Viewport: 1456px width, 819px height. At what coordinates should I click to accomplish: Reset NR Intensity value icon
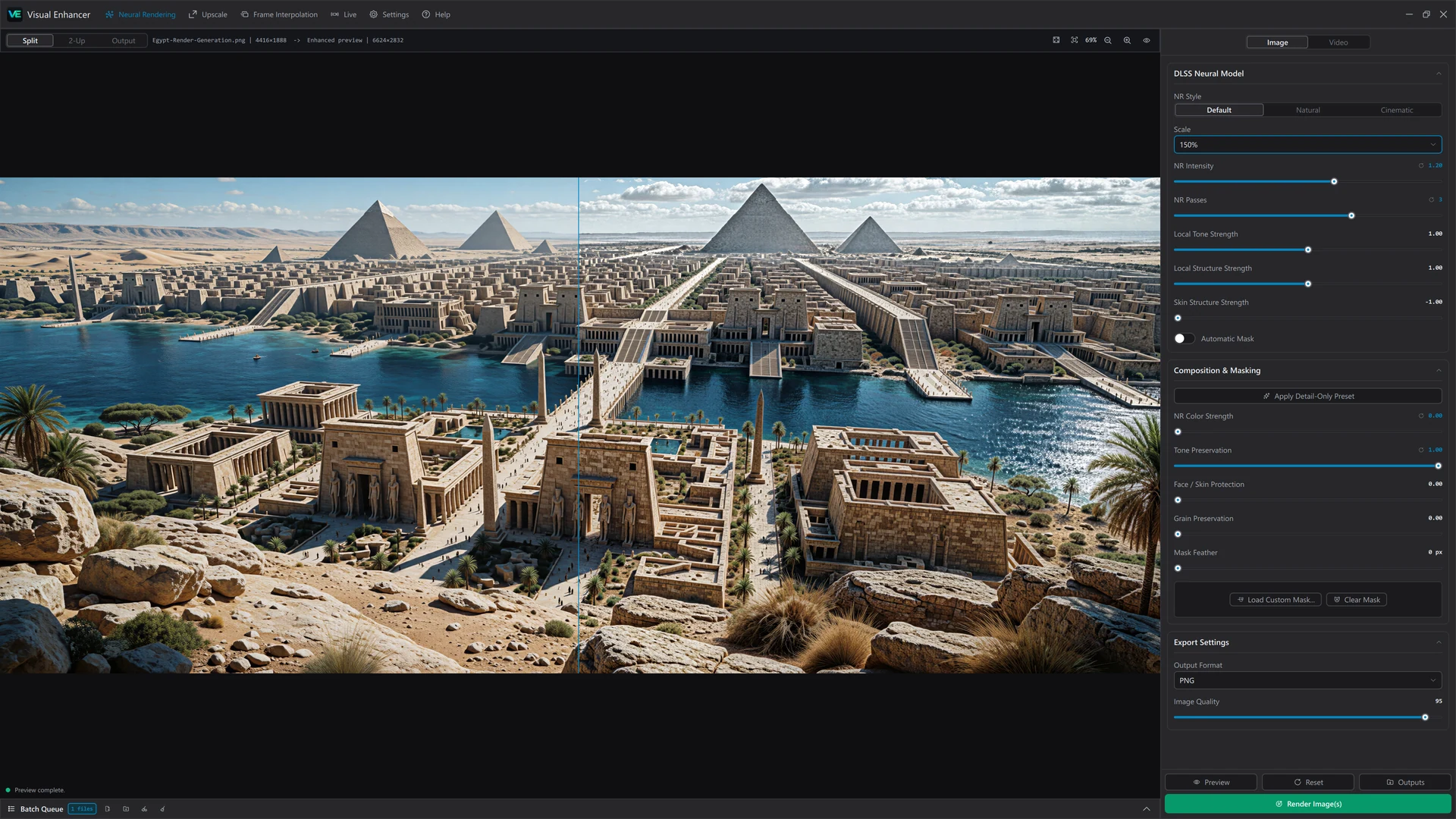tap(1421, 165)
